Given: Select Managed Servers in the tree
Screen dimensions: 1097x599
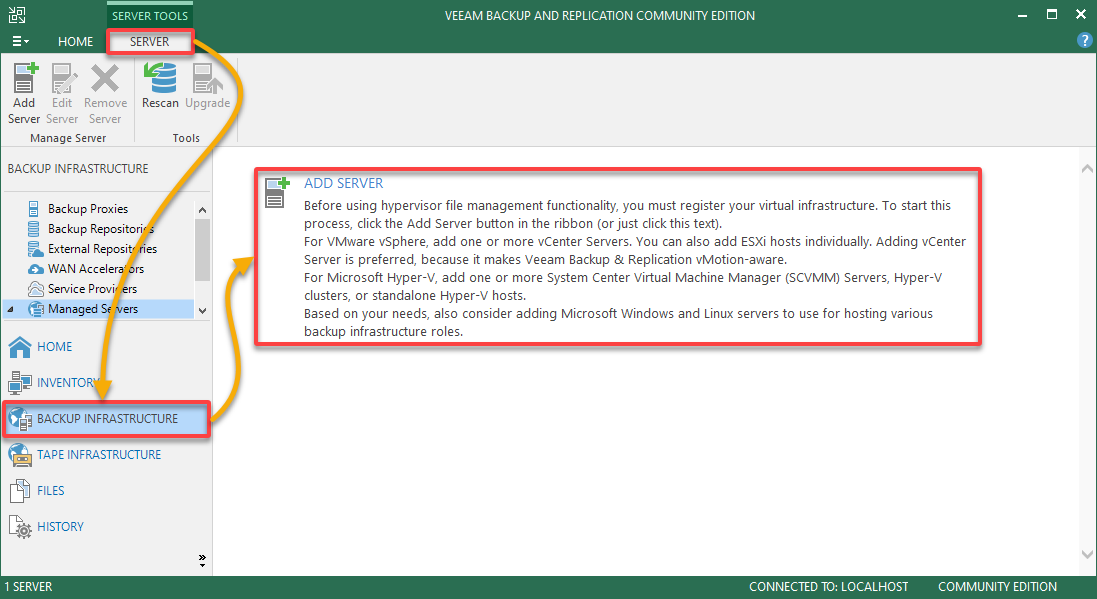Looking at the screenshot, I should [x=93, y=309].
